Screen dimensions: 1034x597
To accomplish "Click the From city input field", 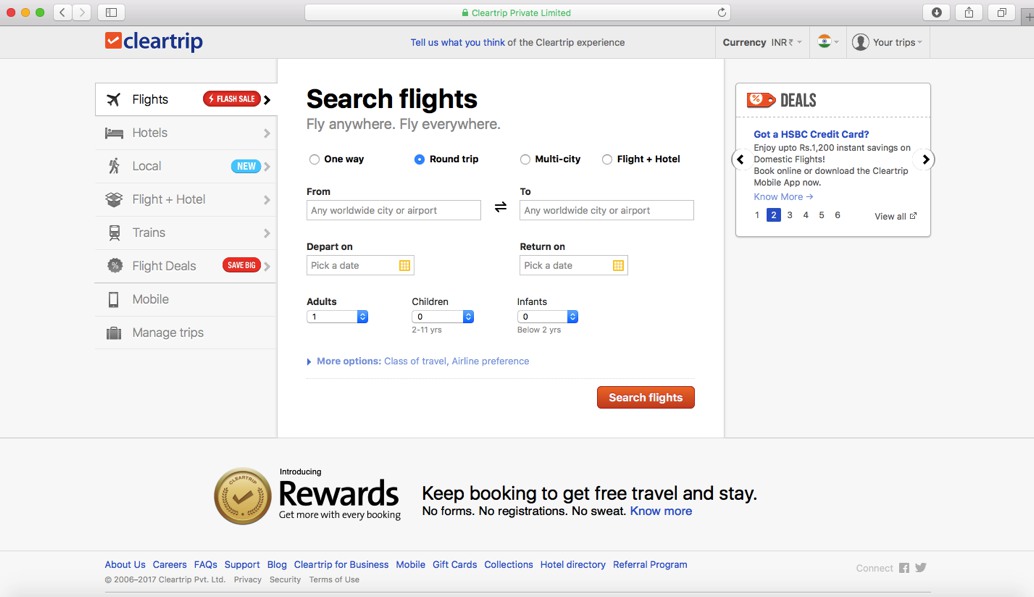I will pyautogui.click(x=394, y=210).
